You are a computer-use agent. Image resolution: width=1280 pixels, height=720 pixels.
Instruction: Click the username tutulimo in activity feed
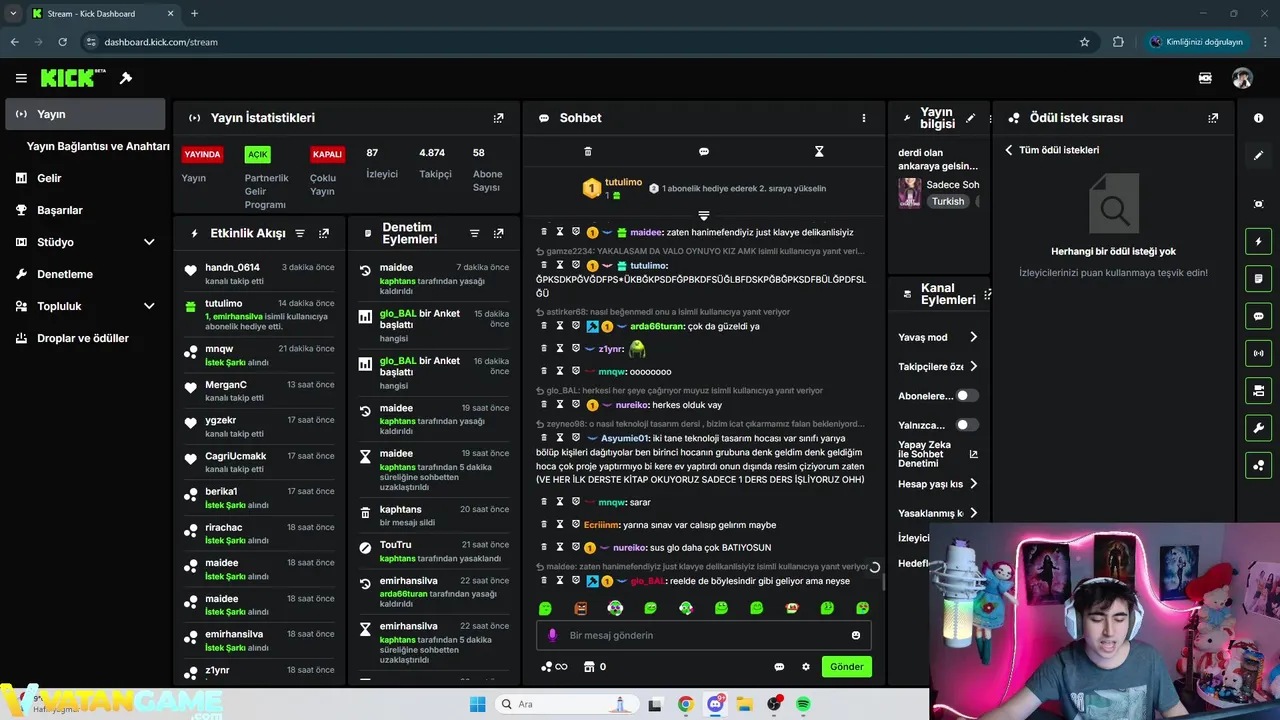click(x=224, y=303)
